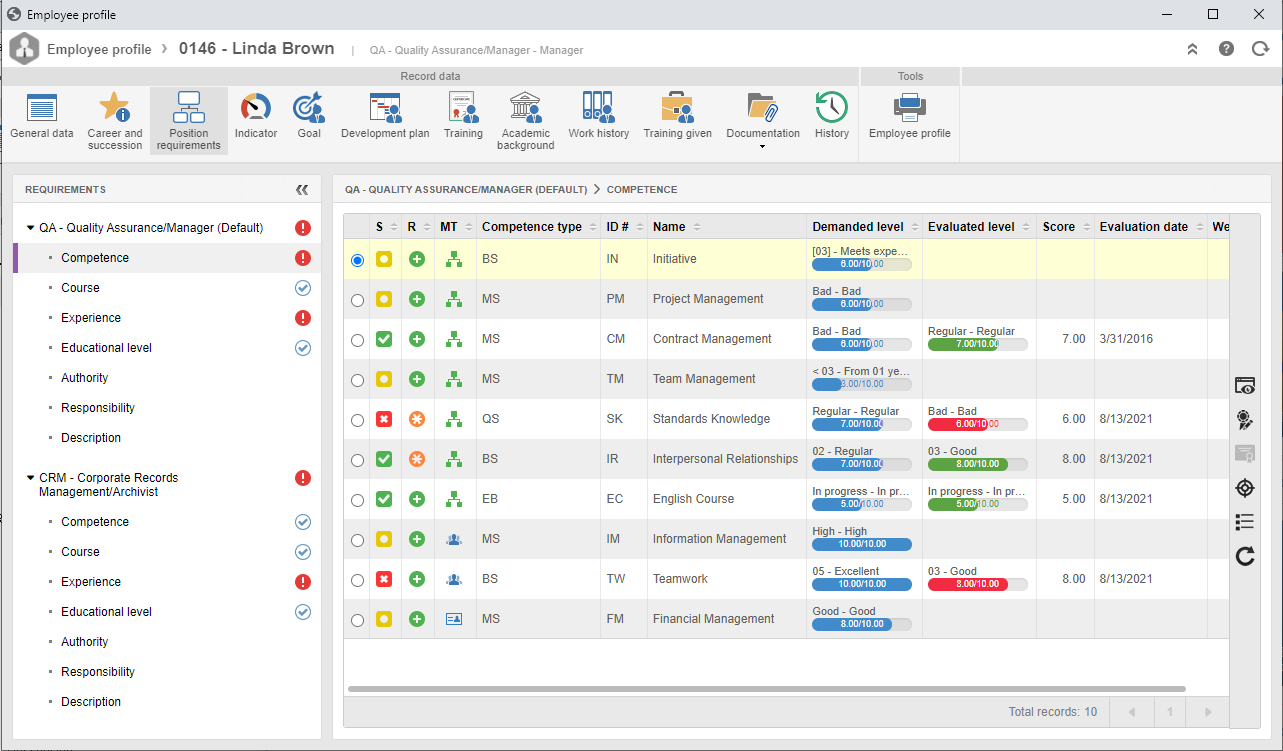The height and width of the screenshot is (751, 1283).
Task: Click the History clock icon
Action: pyautogui.click(x=831, y=108)
